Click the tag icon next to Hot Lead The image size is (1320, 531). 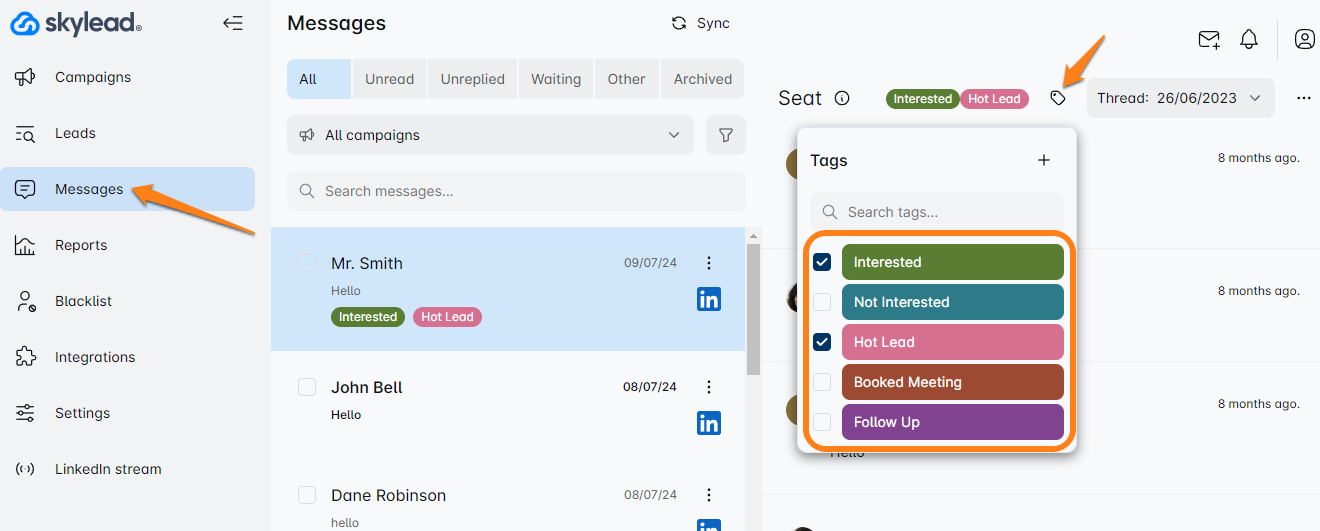pyautogui.click(x=1058, y=98)
